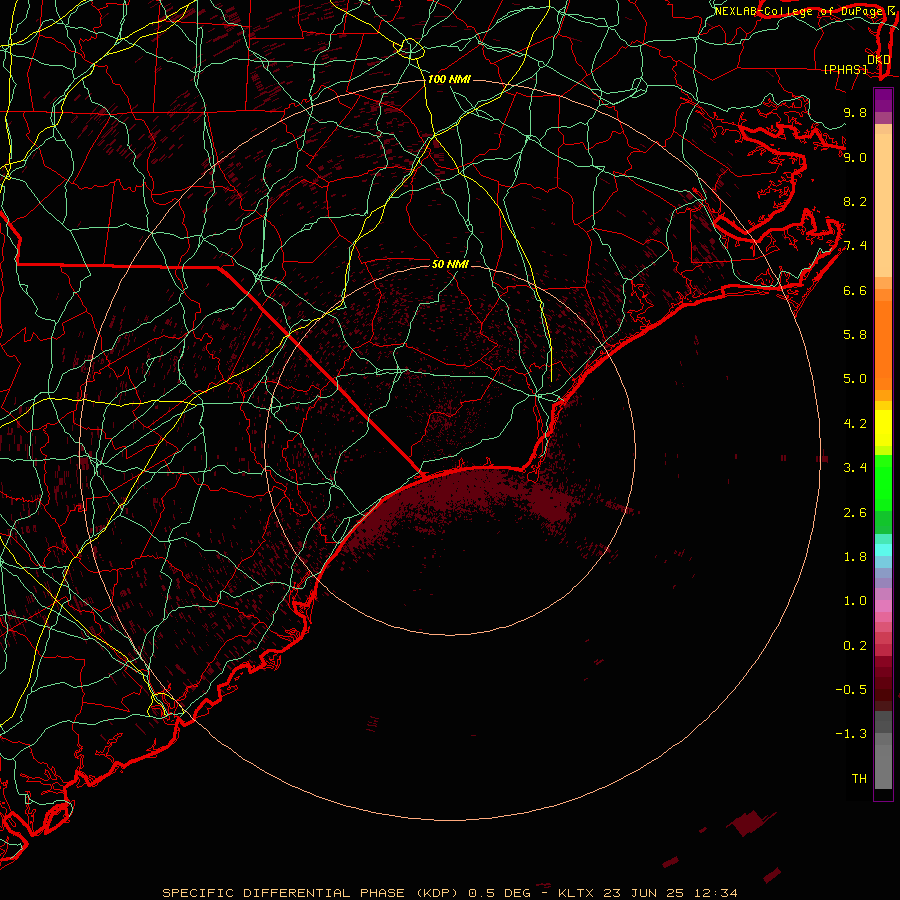Screen dimensions: 900x900
Task: Pick the purple segment of the color bar
Action: pyautogui.click(x=883, y=100)
